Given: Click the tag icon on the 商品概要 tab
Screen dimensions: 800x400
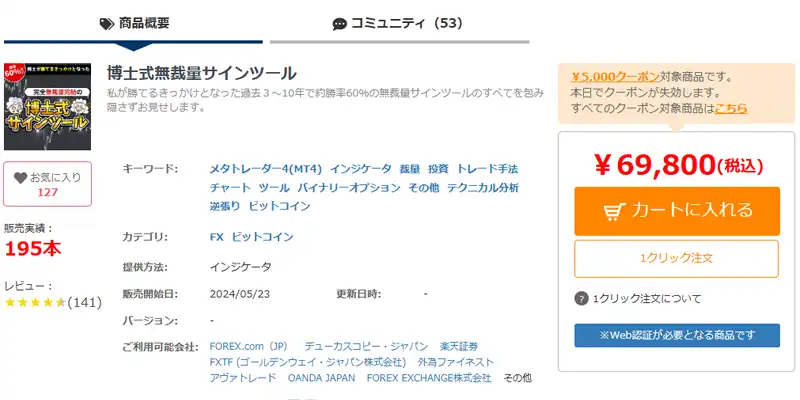Looking at the screenshot, I should [x=107, y=23].
